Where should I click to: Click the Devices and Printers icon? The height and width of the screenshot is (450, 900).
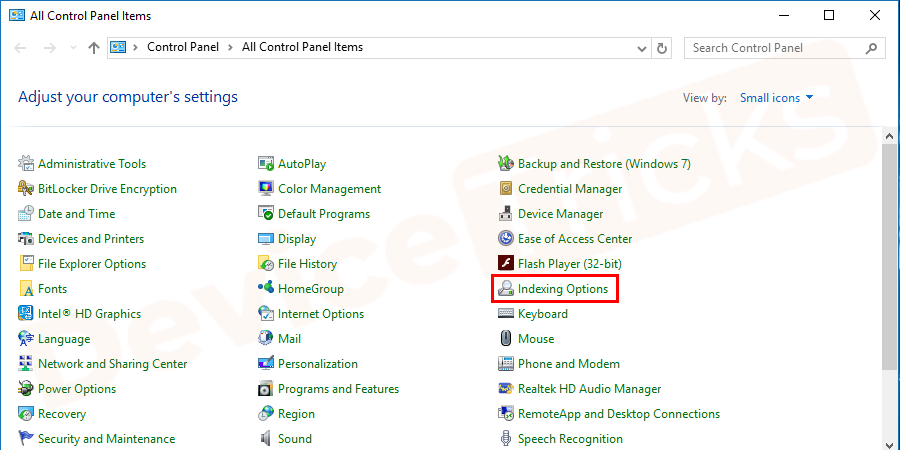pos(26,239)
